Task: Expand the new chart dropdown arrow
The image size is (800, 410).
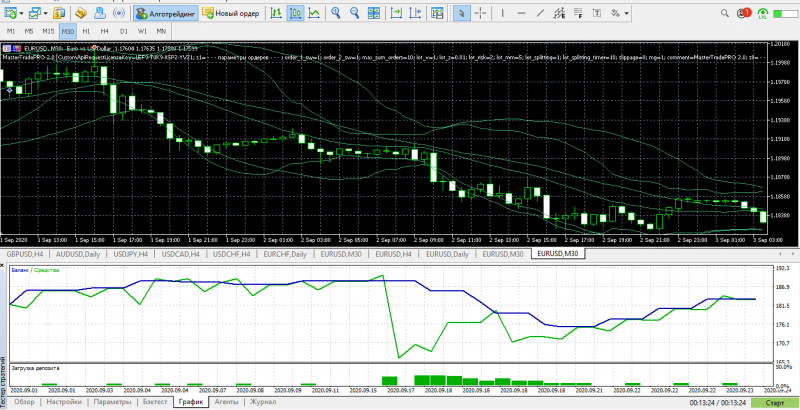Action: click(20, 13)
